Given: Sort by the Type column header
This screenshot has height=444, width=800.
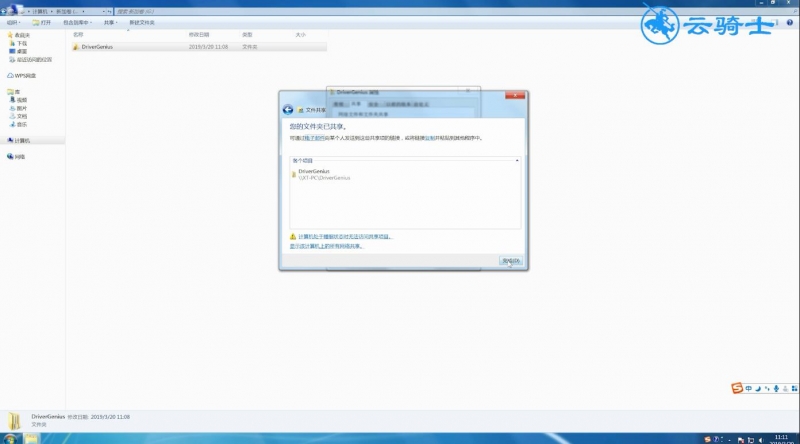Looking at the screenshot, I should (247, 35).
